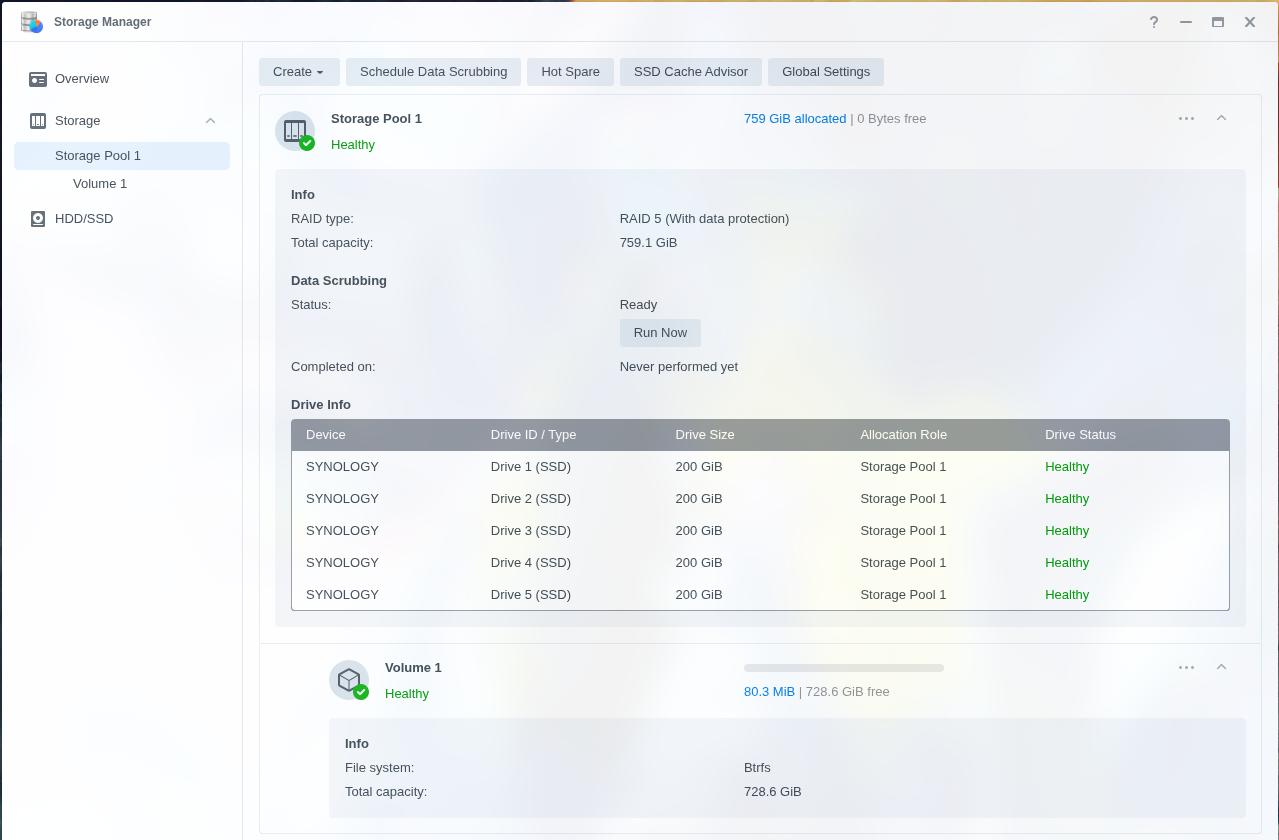Collapse the Storage section in sidebar

pyautogui.click(x=210, y=121)
